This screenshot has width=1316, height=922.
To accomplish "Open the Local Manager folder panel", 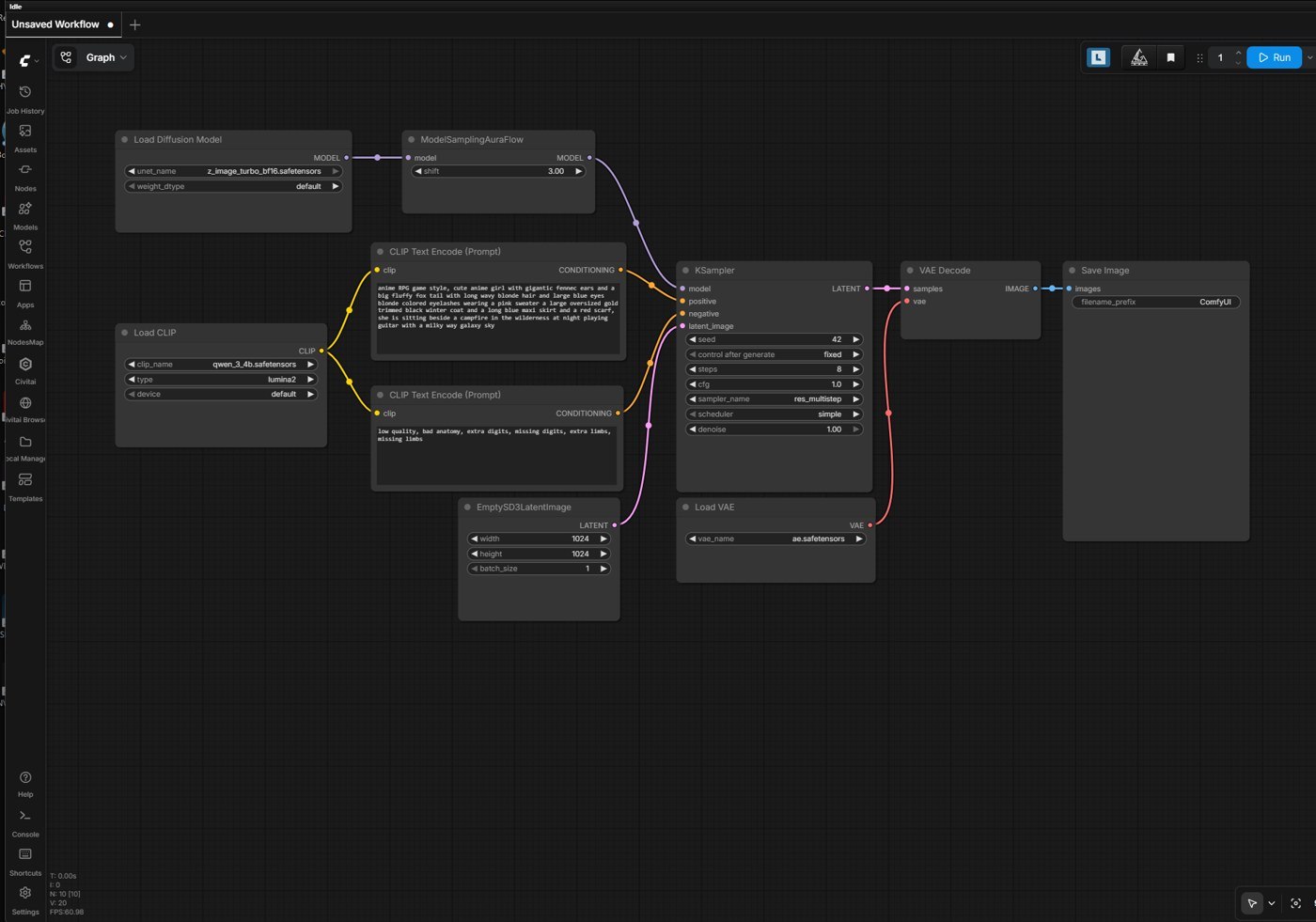I will click(25, 447).
